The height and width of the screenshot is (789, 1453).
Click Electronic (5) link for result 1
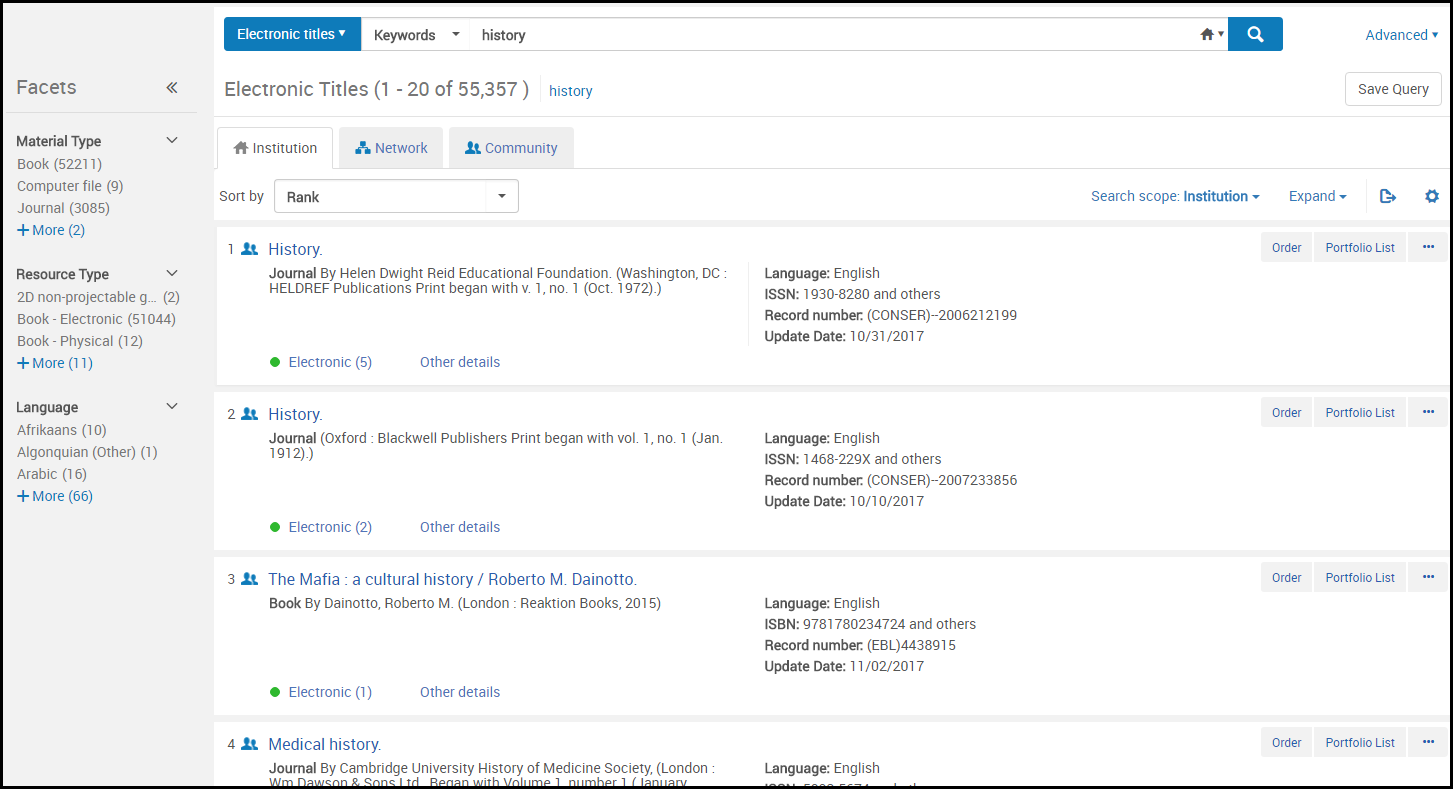(x=330, y=362)
